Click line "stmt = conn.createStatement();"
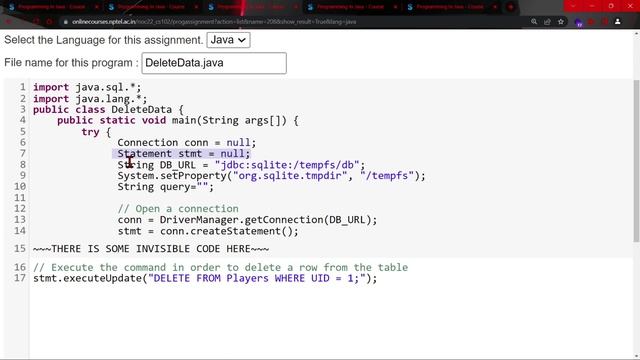This screenshot has width=640, height=360. tap(208, 231)
